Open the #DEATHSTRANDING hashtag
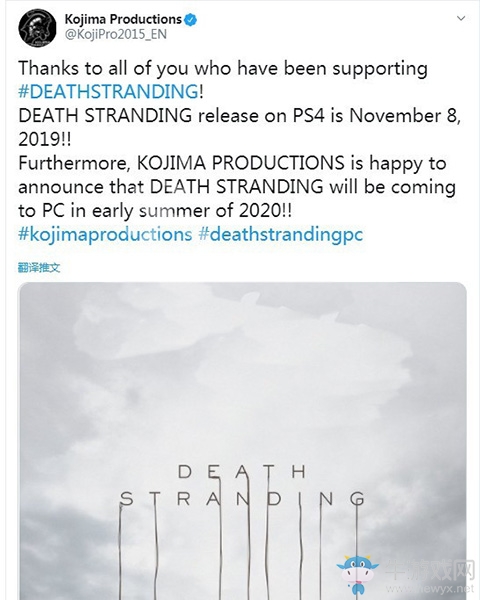The image size is (480, 600). pos(108,92)
